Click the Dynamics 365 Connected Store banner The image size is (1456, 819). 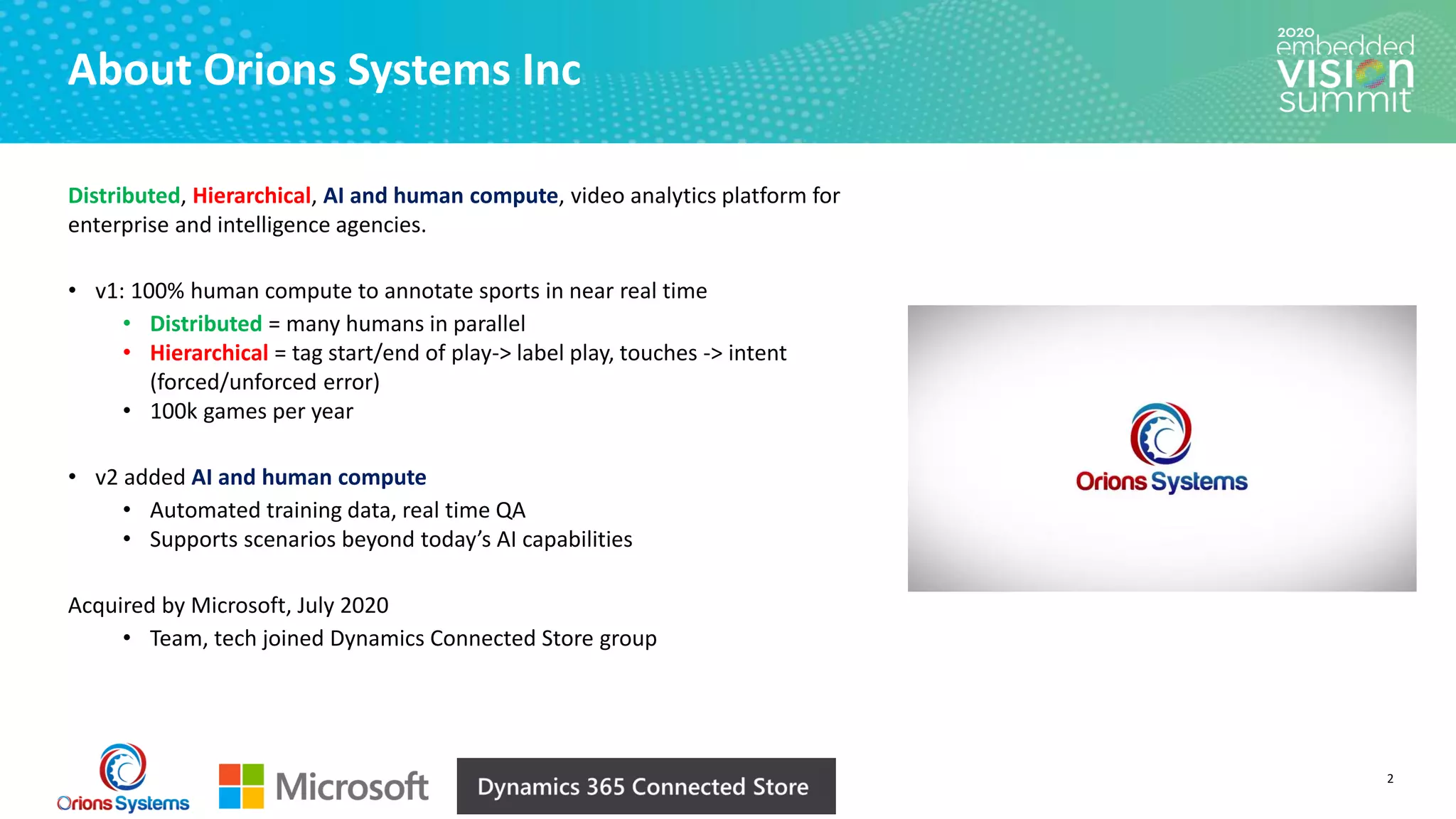point(646,786)
